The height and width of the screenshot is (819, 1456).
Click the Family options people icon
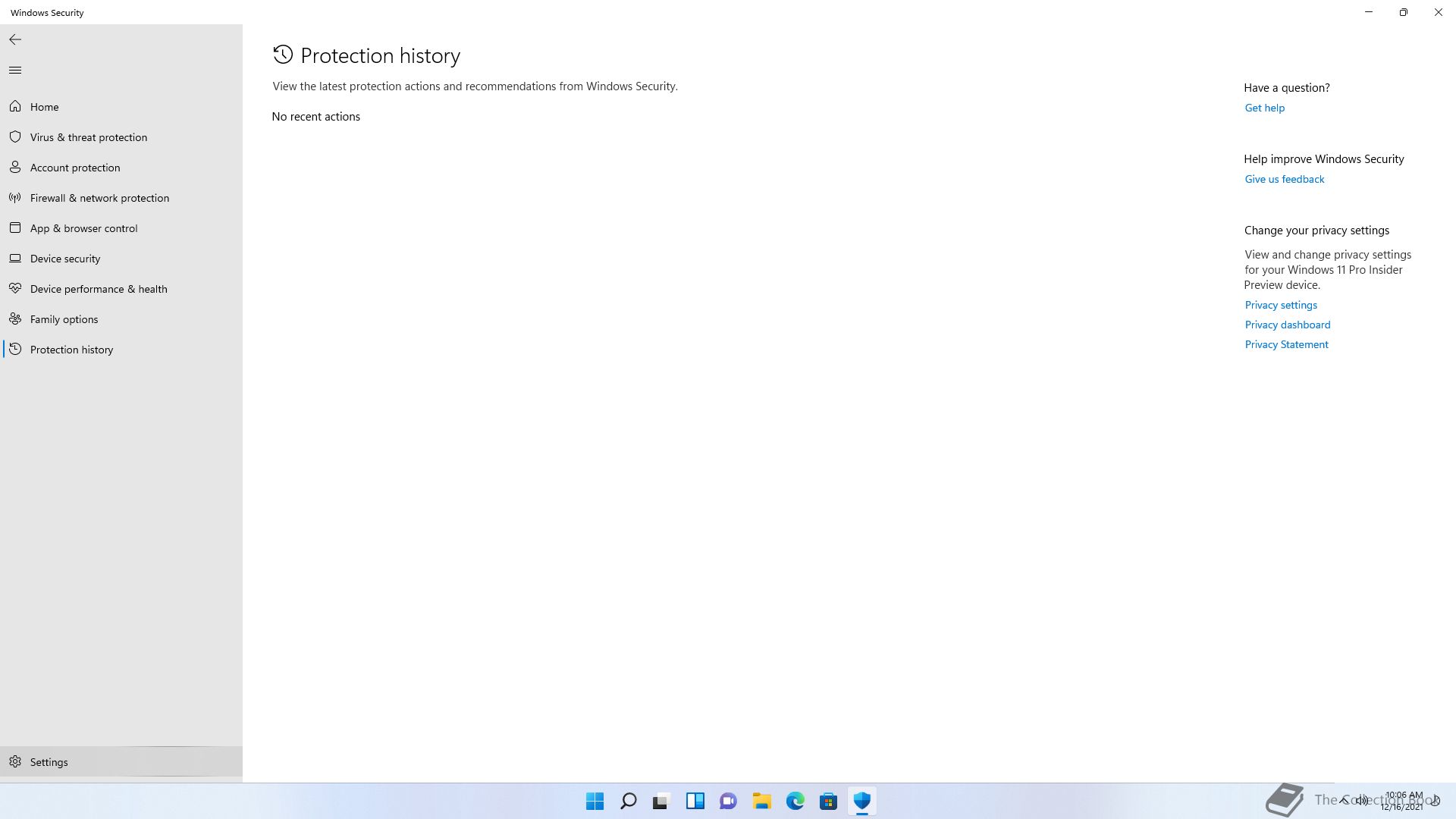point(15,319)
